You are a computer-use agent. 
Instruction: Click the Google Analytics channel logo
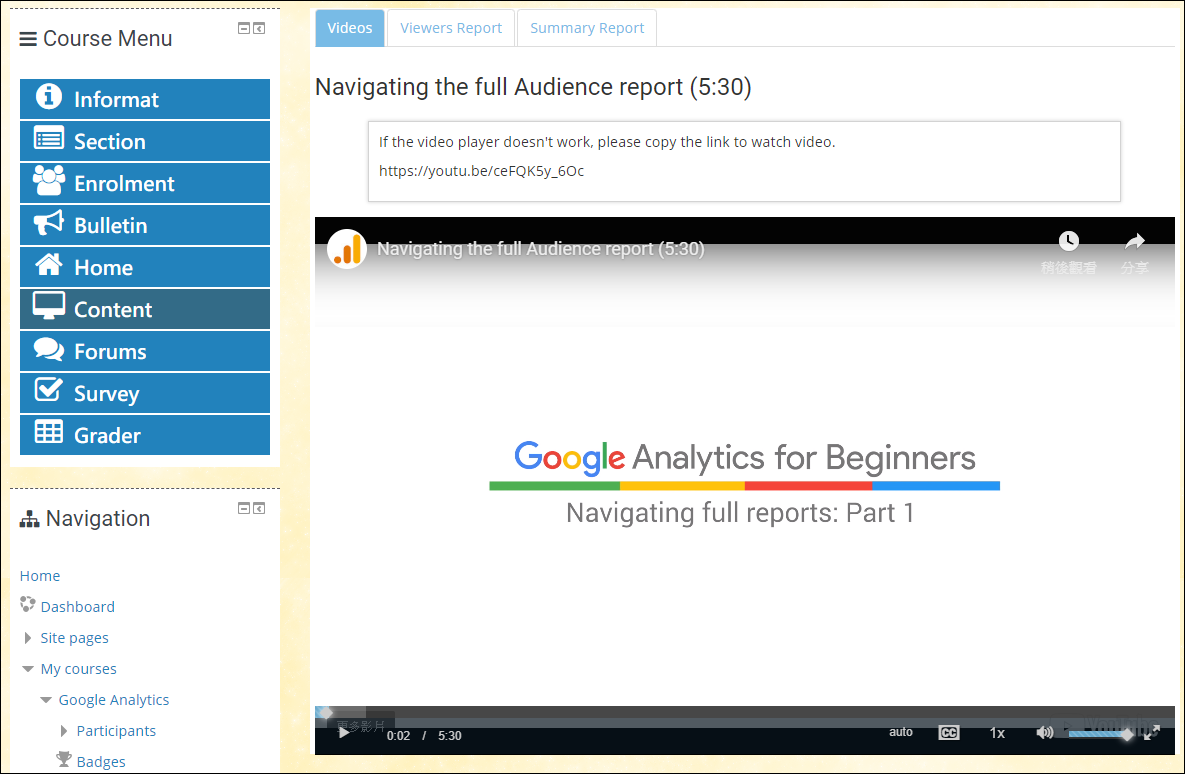pos(347,249)
